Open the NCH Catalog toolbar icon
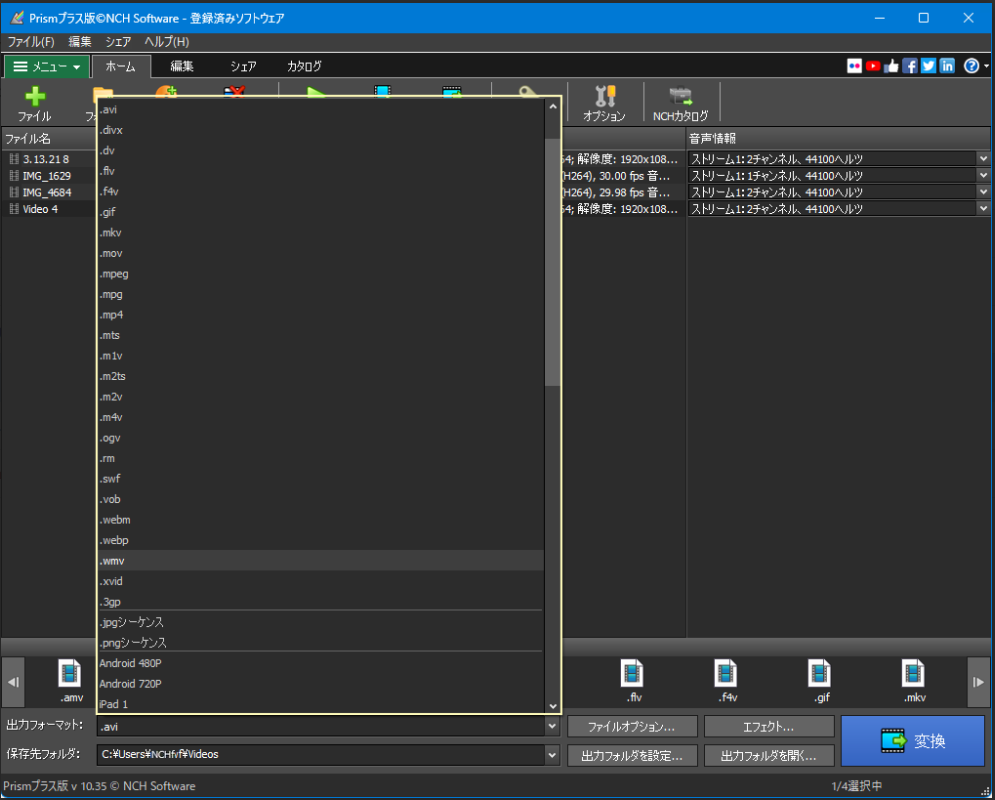995x800 pixels. click(x=680, y=103)
